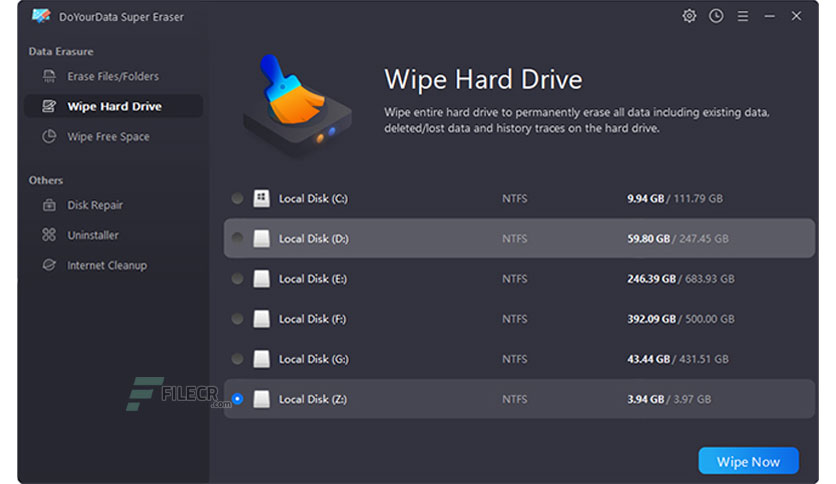Minimize the Super Eraser window

pos(769,17)
